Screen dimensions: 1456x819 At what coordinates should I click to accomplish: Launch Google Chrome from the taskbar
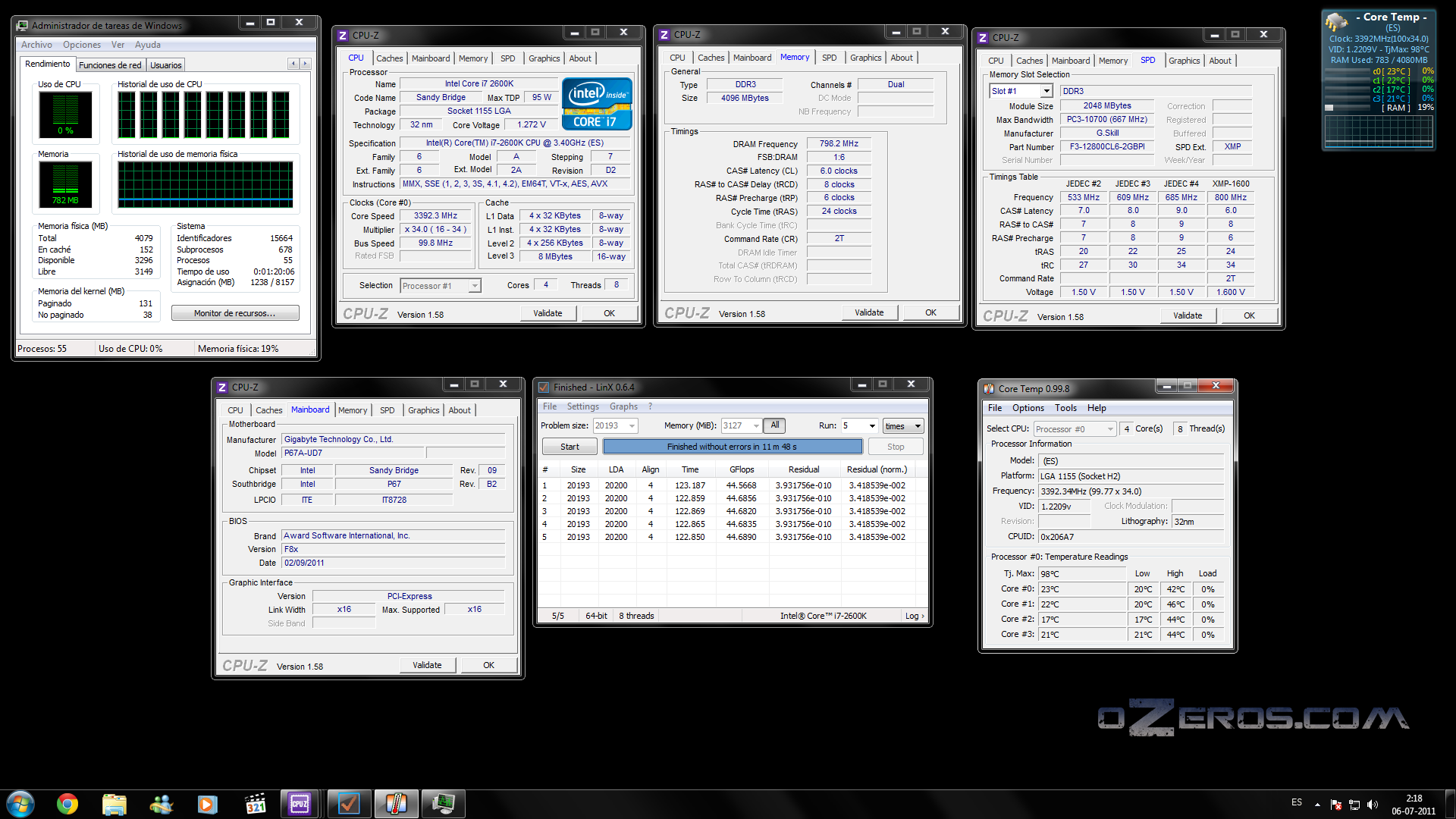67,804
